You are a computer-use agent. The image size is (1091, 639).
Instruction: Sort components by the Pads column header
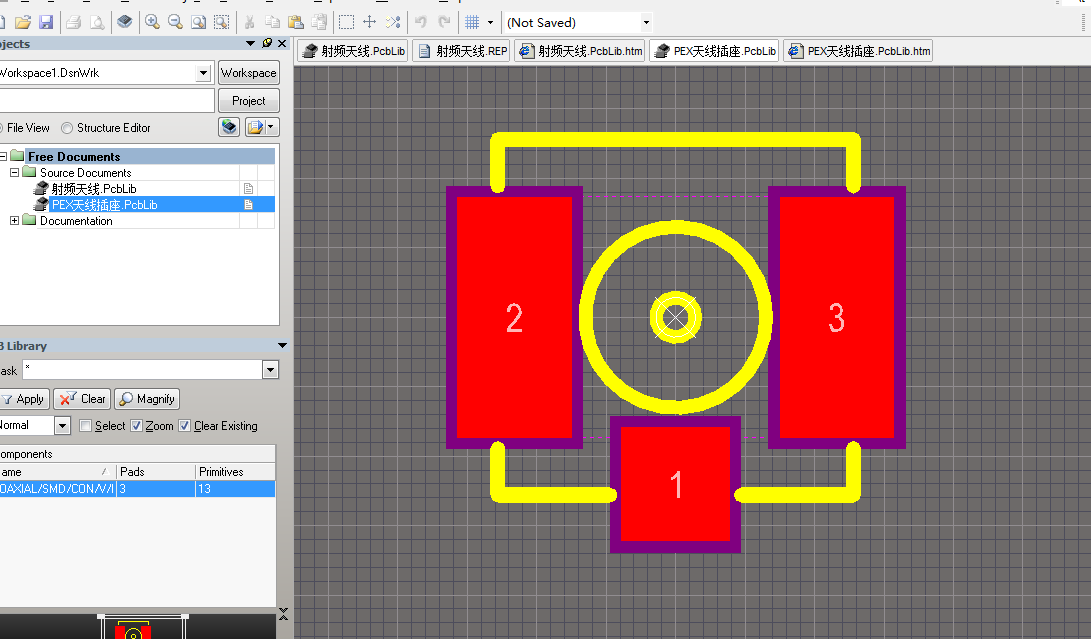click(x=156, y=472)
